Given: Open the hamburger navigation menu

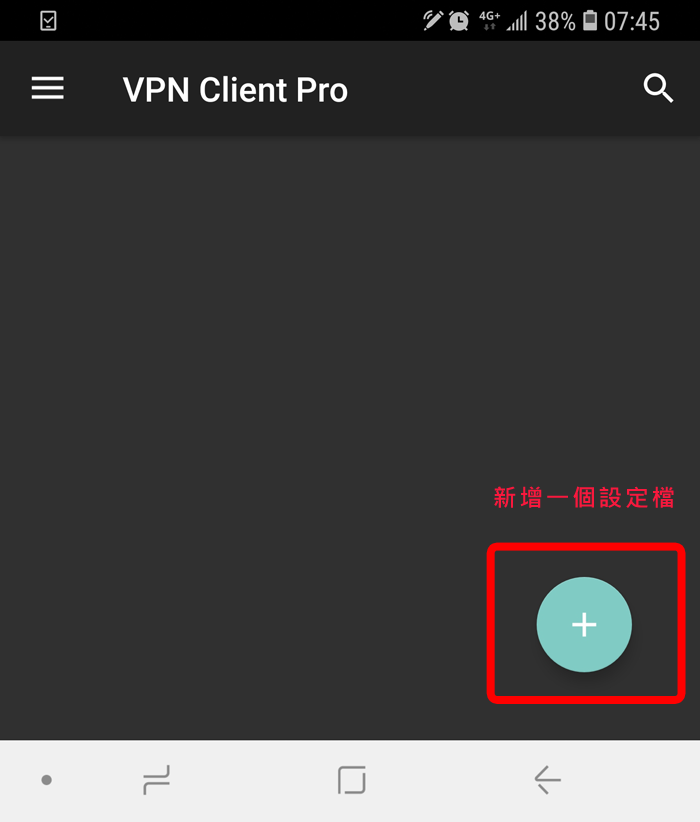Looking at the screenshot, I should coord(48,88).
